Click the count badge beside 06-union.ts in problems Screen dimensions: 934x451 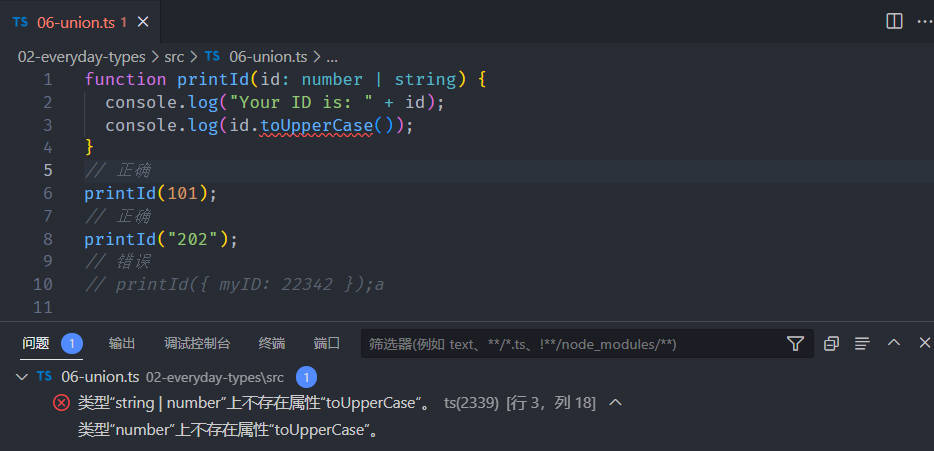pos(306,377)
